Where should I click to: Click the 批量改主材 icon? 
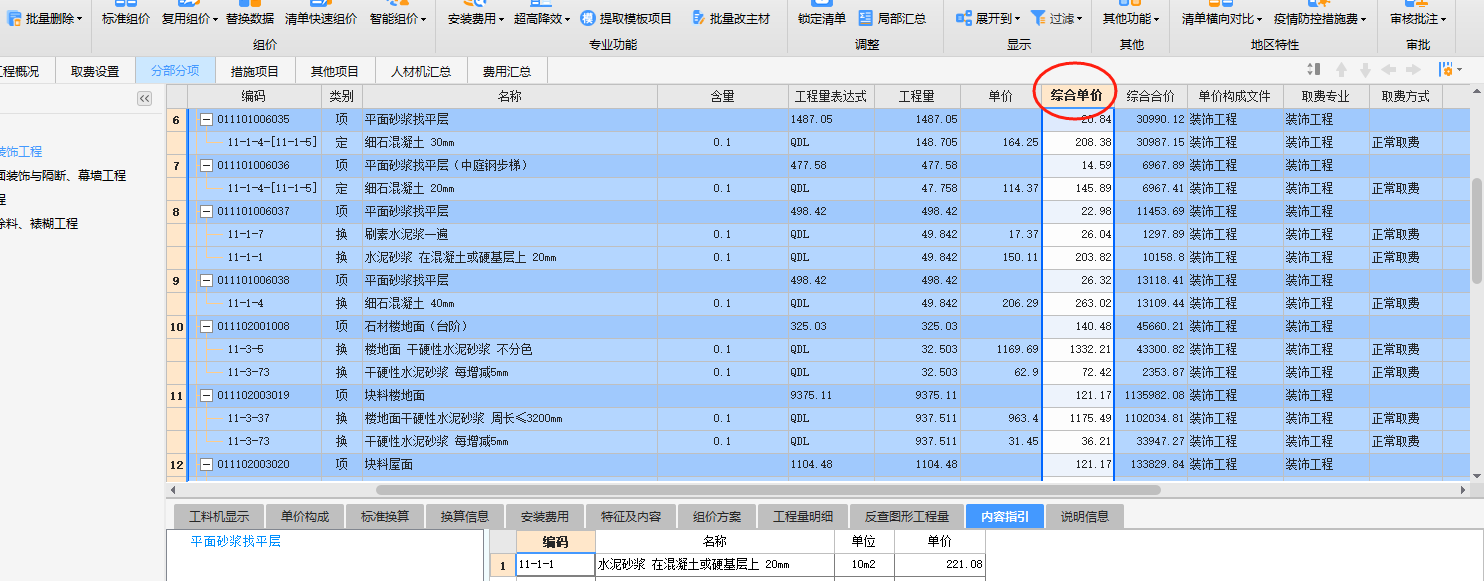point(697,19)
